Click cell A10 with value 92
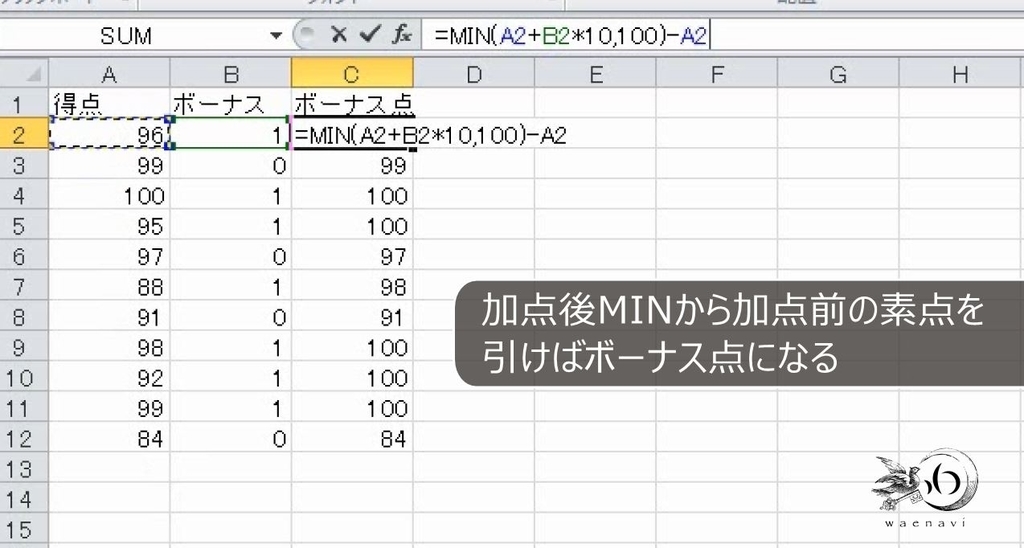 [x=109, y=378]
